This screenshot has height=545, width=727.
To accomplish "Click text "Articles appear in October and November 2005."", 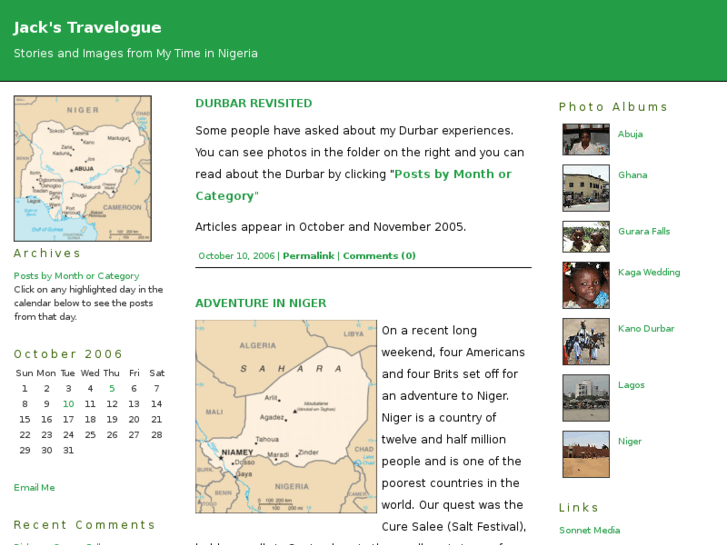I will click(x=331, y=227).
